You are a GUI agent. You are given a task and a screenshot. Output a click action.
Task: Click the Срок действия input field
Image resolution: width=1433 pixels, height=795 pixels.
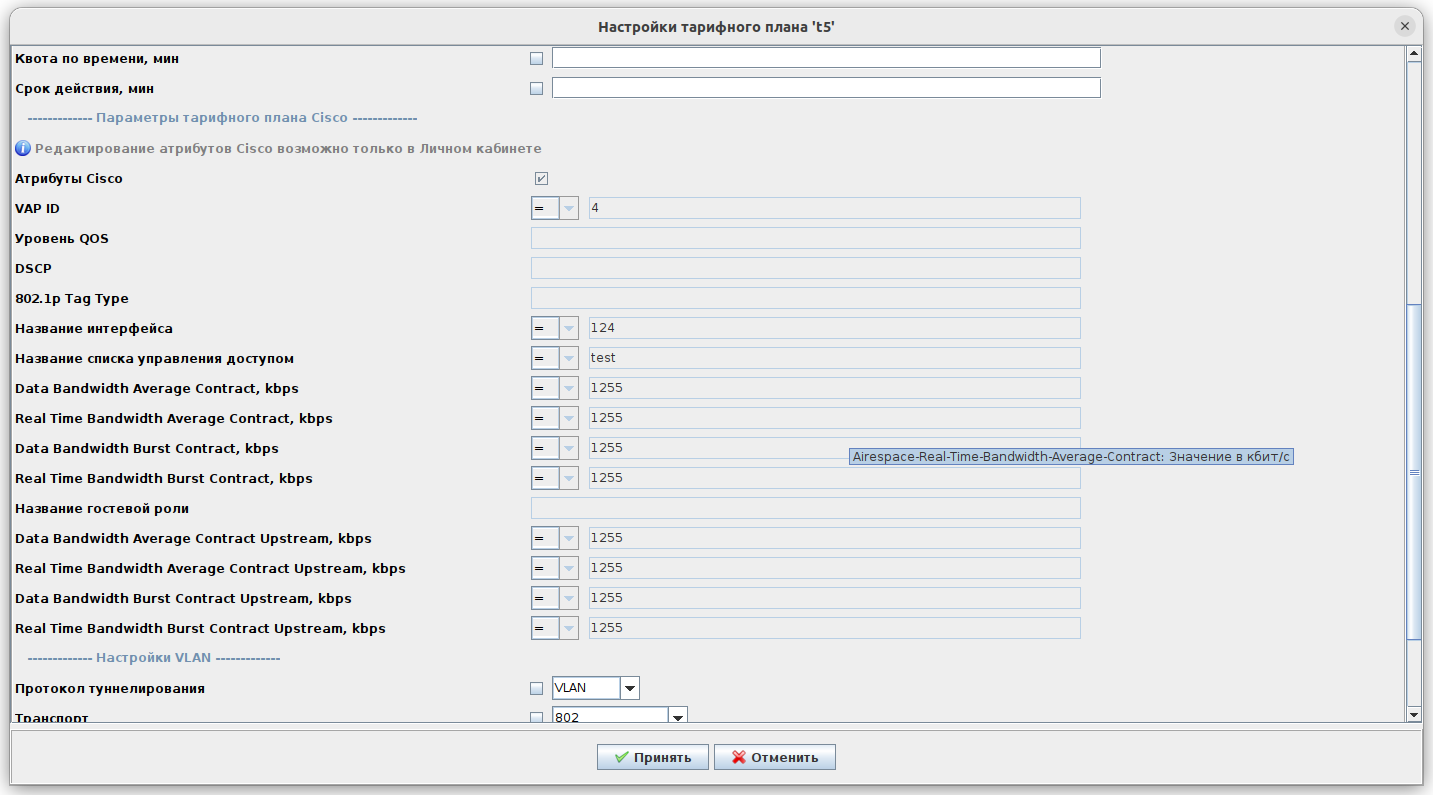(x=825, y=88)
